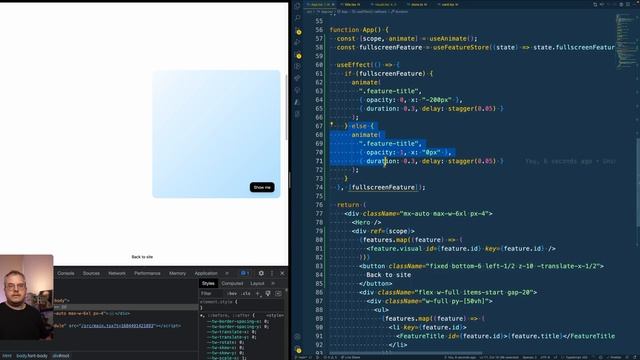
Task: Click the Spaces: 2 indentation status item
Action: click(x=530, y=358)
